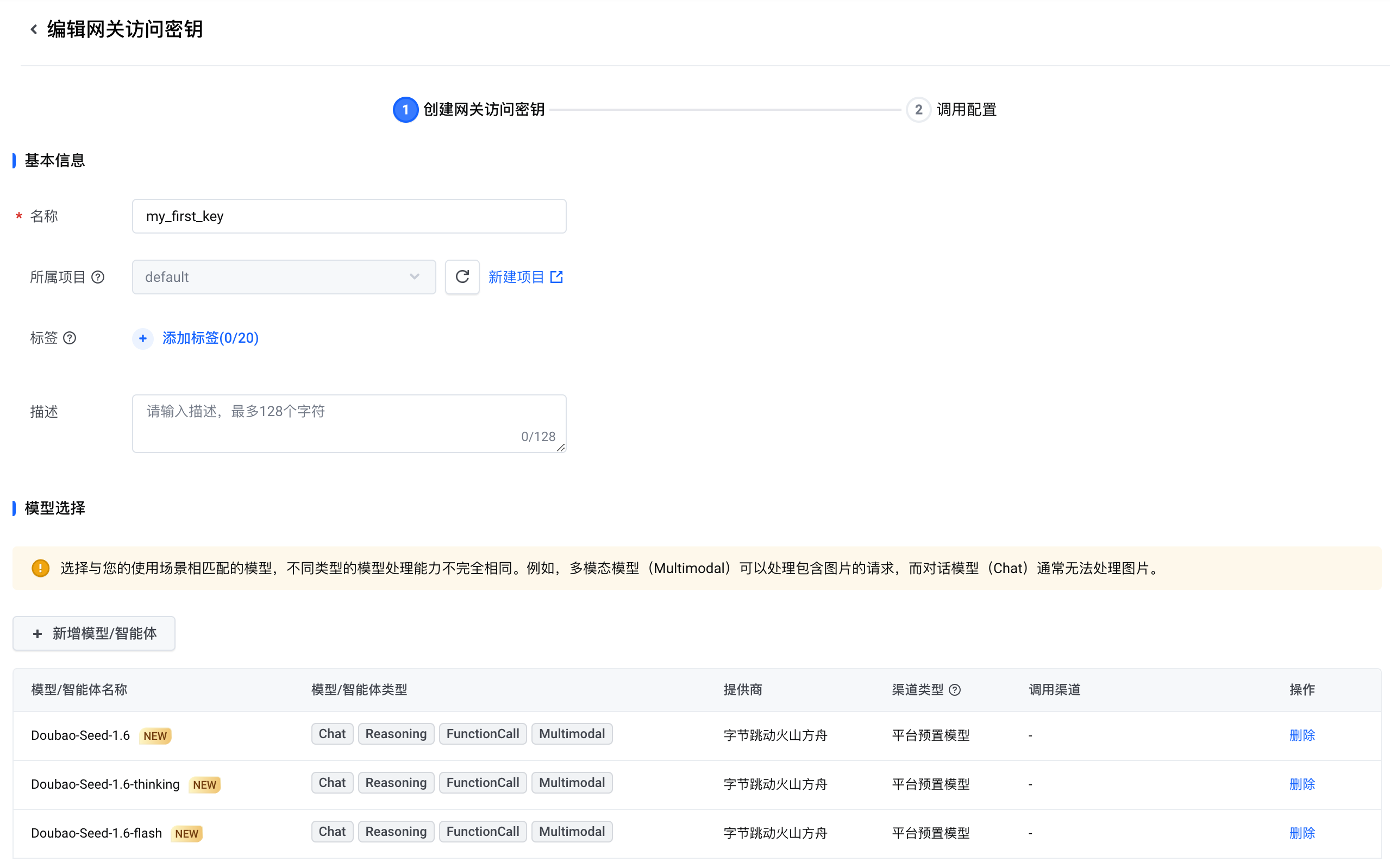
Task: Click step 1 circle 创建网关访问密钥
Action: pyautogui.click(x=405, y=110)
